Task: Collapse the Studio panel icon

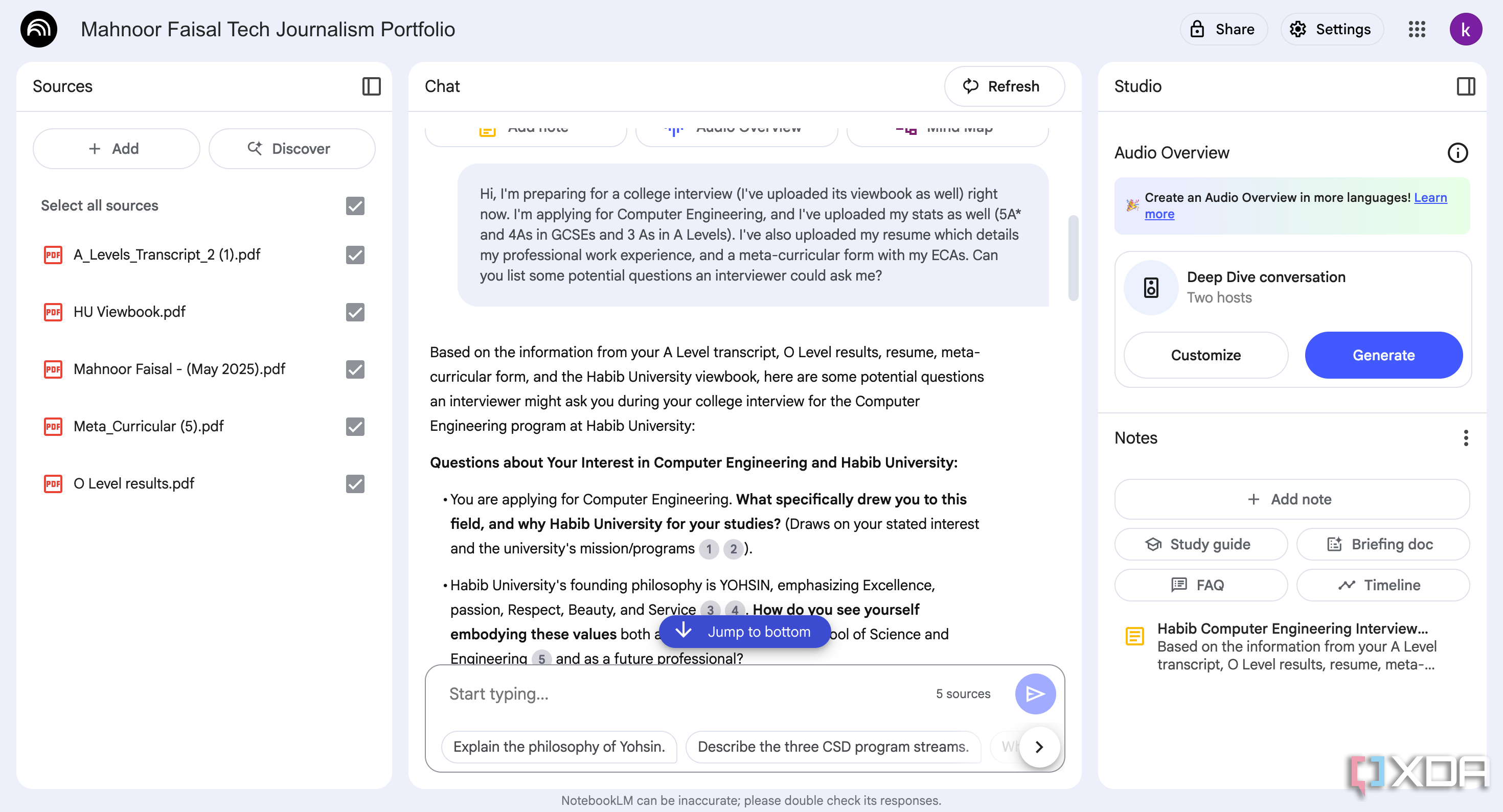Action: pos(1466,86)
